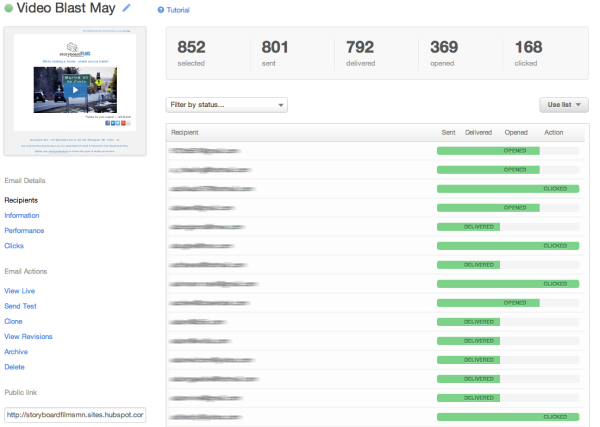This screenshot has width=600, height=427.
Task: Go to the Information section
Action: [22, 215]
